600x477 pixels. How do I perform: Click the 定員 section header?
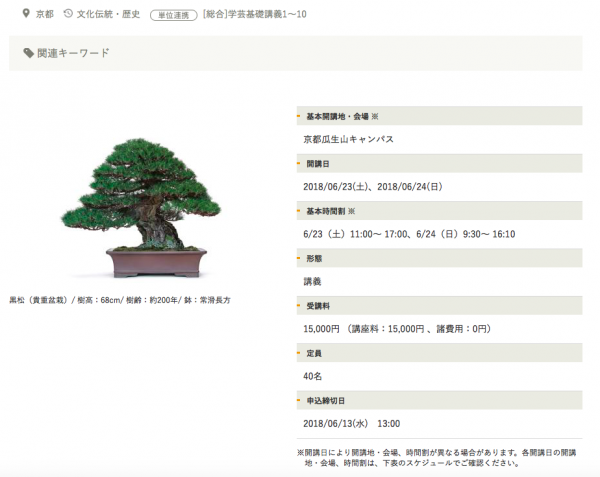[x=315, y=353]
